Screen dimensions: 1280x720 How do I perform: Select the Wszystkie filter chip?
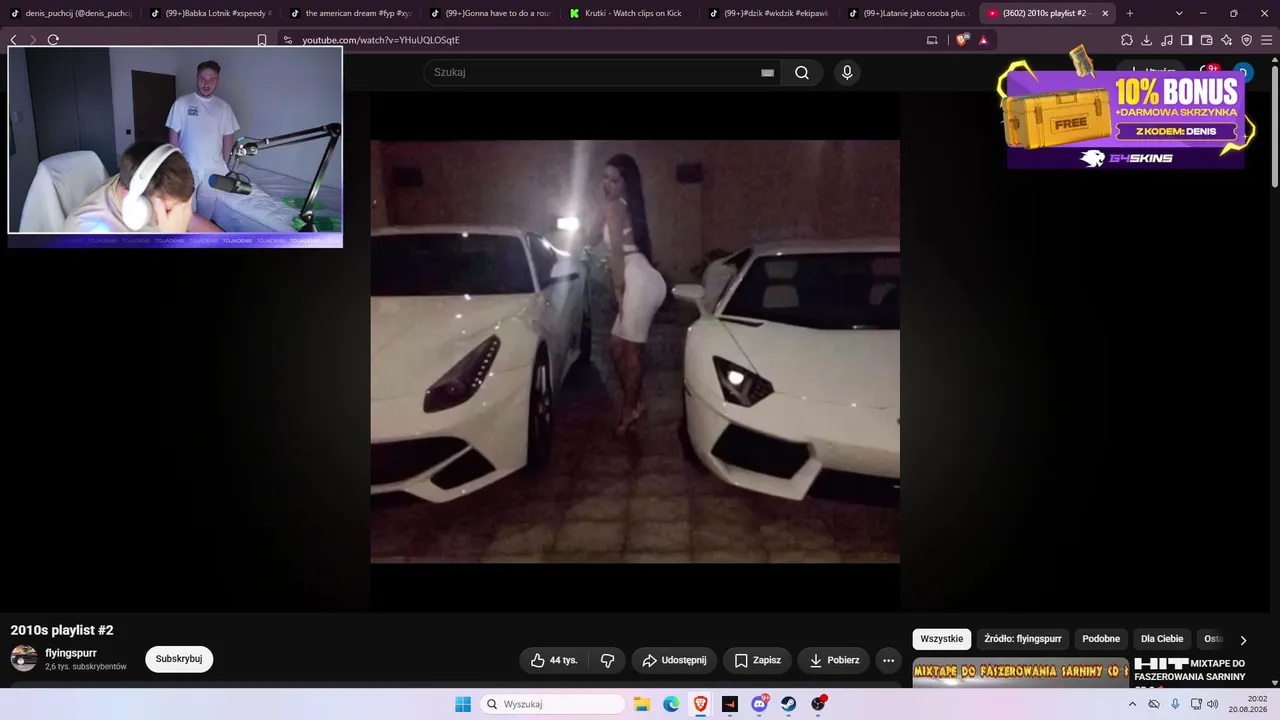[942, 639]
